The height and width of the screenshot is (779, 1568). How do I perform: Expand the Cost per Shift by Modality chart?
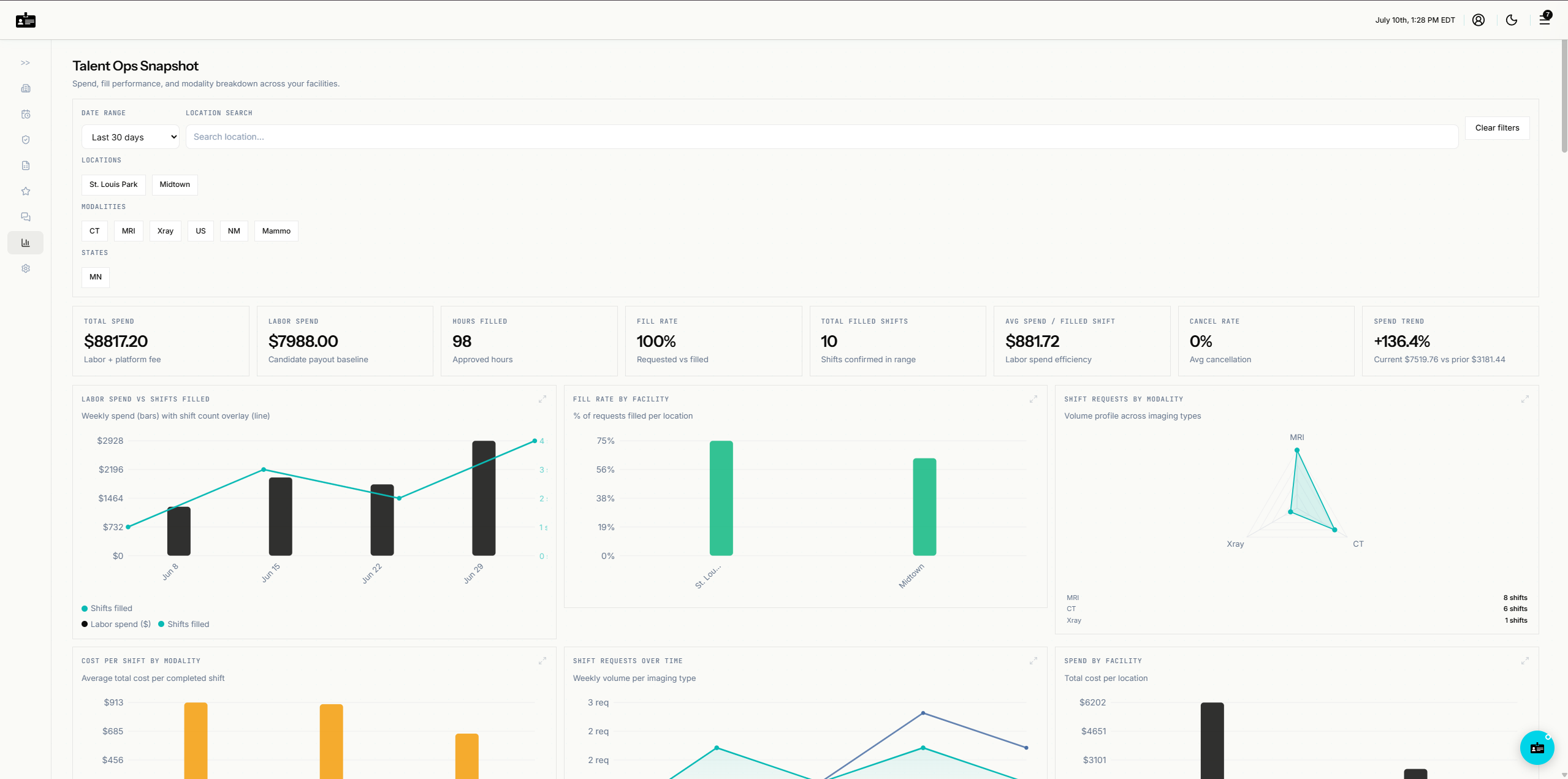tap(542, 661)
